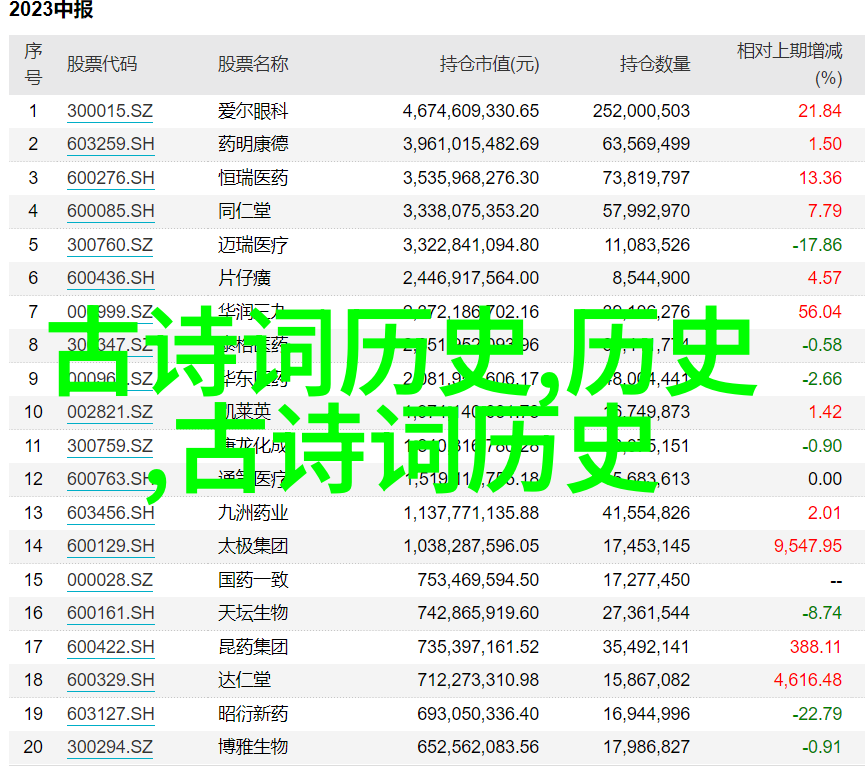Viewport: 865px width, 776px height.
Task: Select the red change value 388.11
Action: pos(815,647)
